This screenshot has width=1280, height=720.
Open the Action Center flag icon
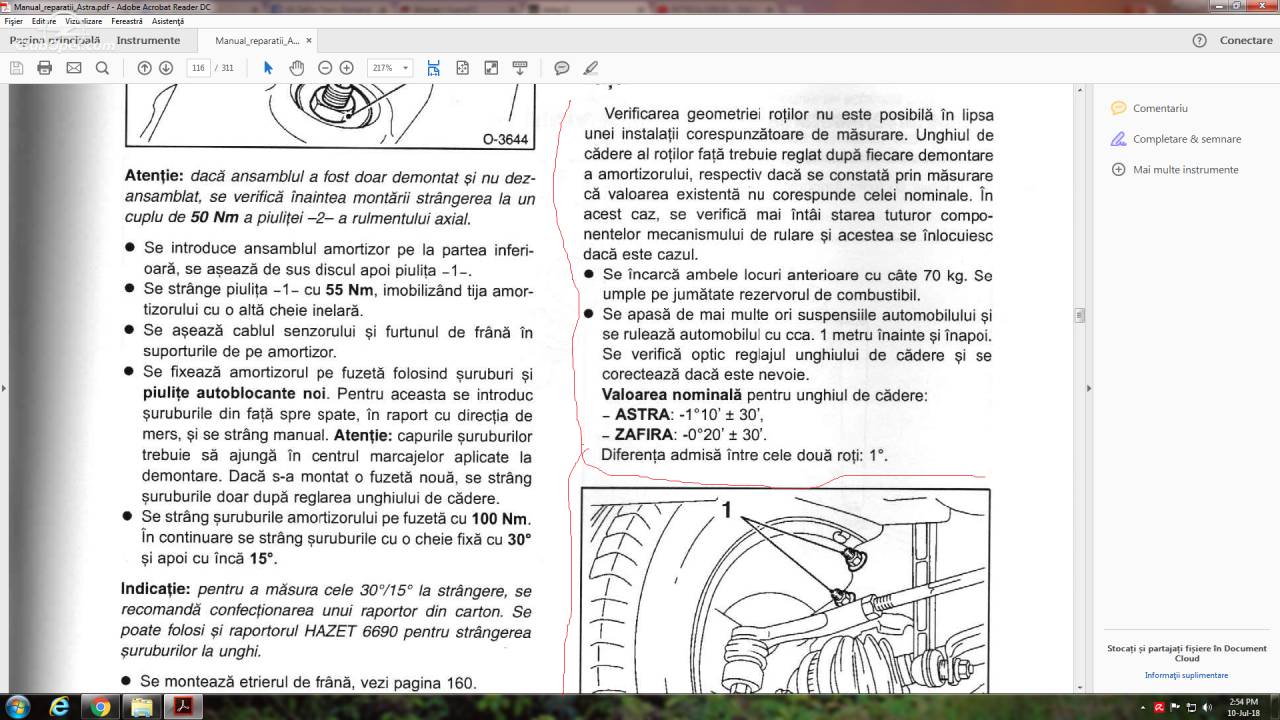pyautogui.click(x=1175, y=708)
